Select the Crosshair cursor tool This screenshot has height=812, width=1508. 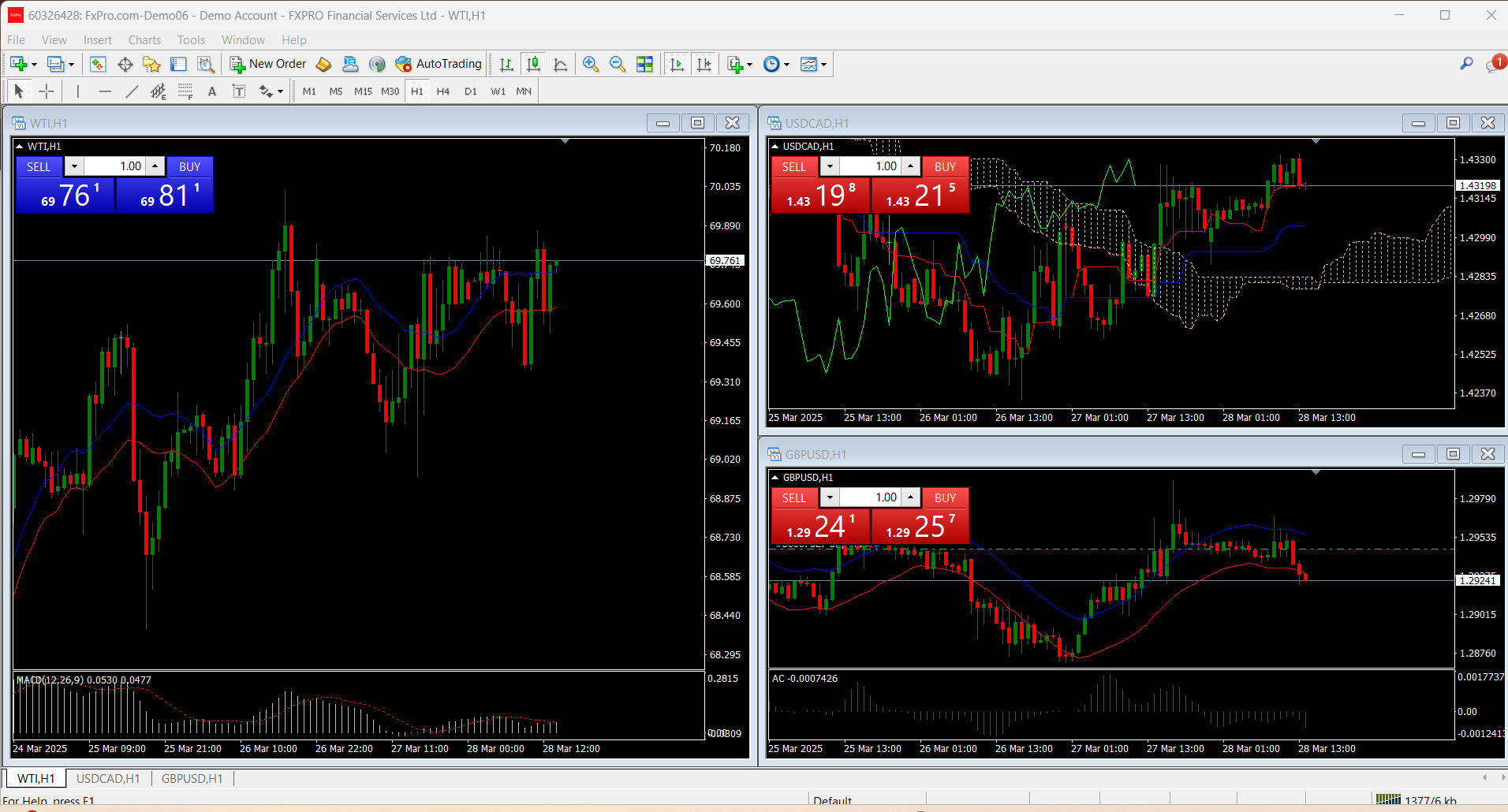(x=47, y=91)
